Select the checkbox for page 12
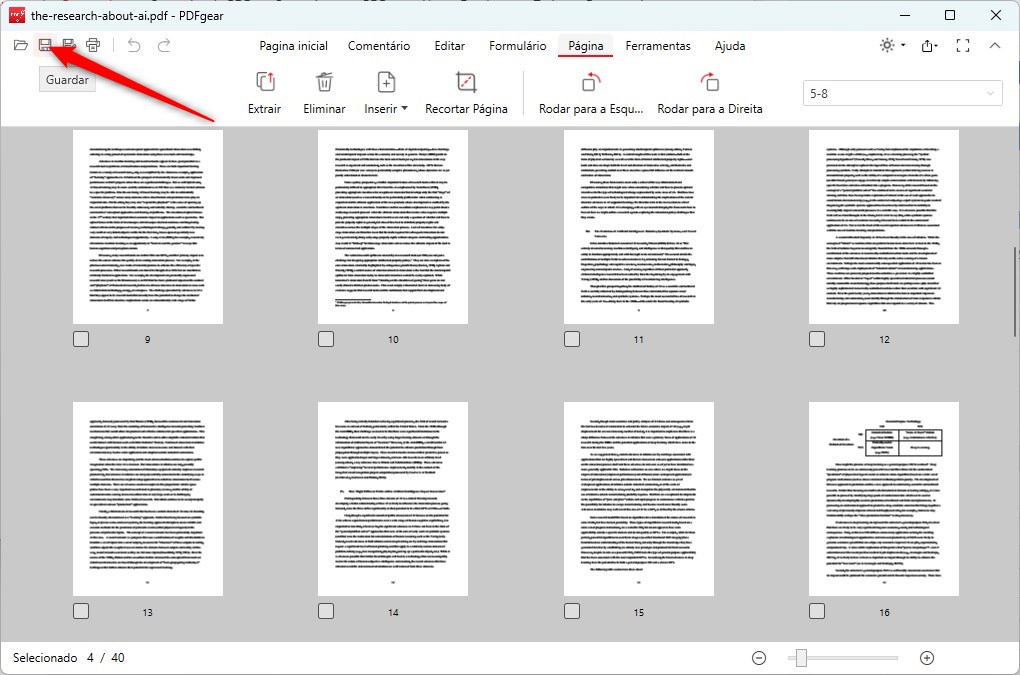 click(x=816, y=339)
